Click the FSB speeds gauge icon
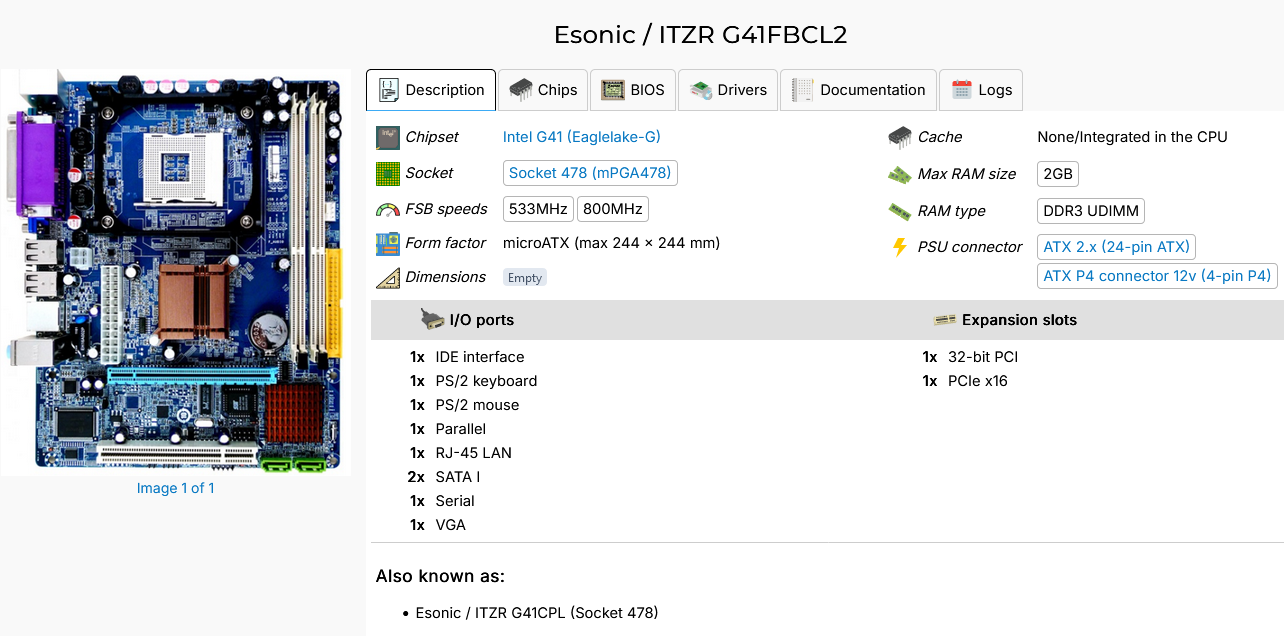1284x636 pixels. 388,210
